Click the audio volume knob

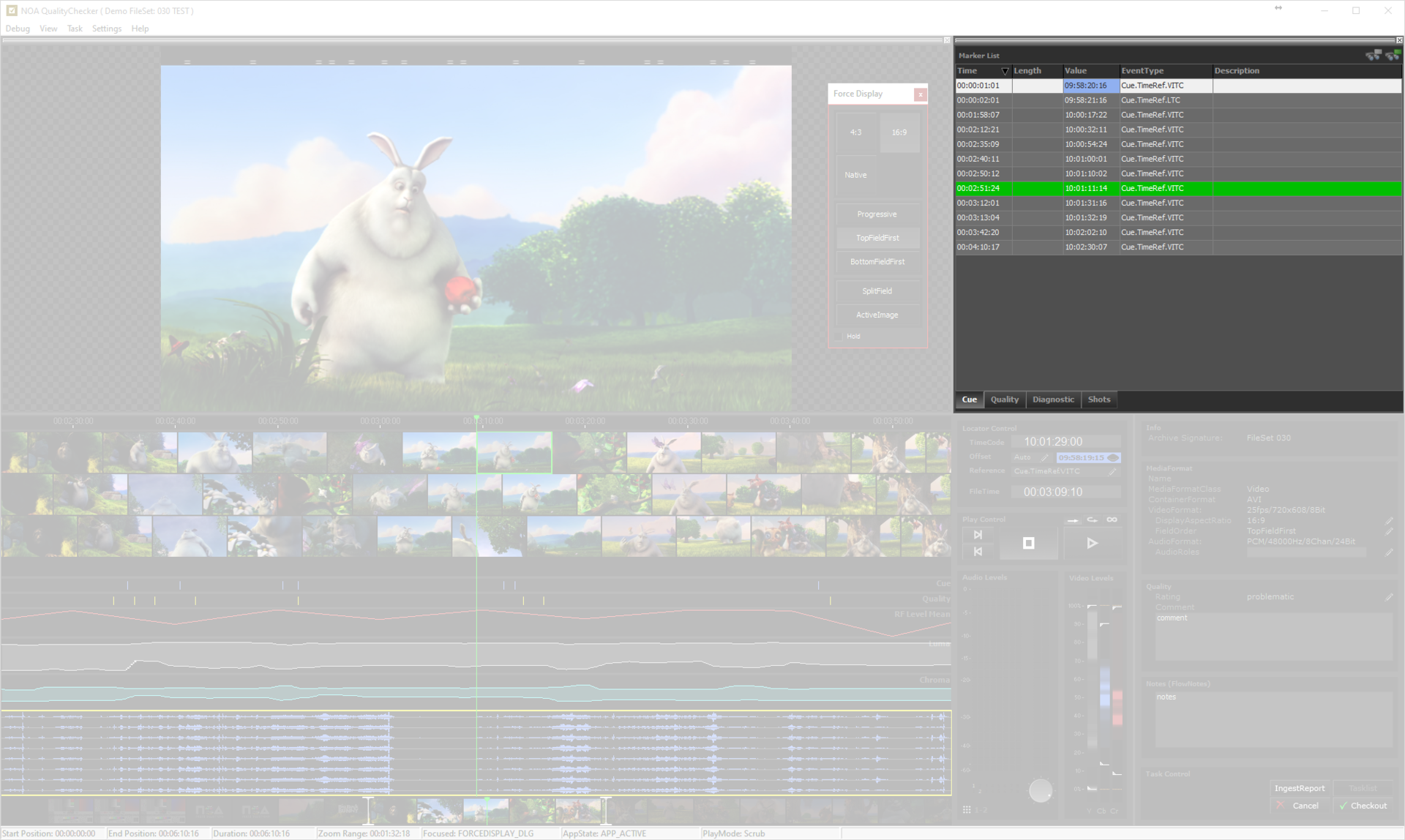[x=1040, y=790]
